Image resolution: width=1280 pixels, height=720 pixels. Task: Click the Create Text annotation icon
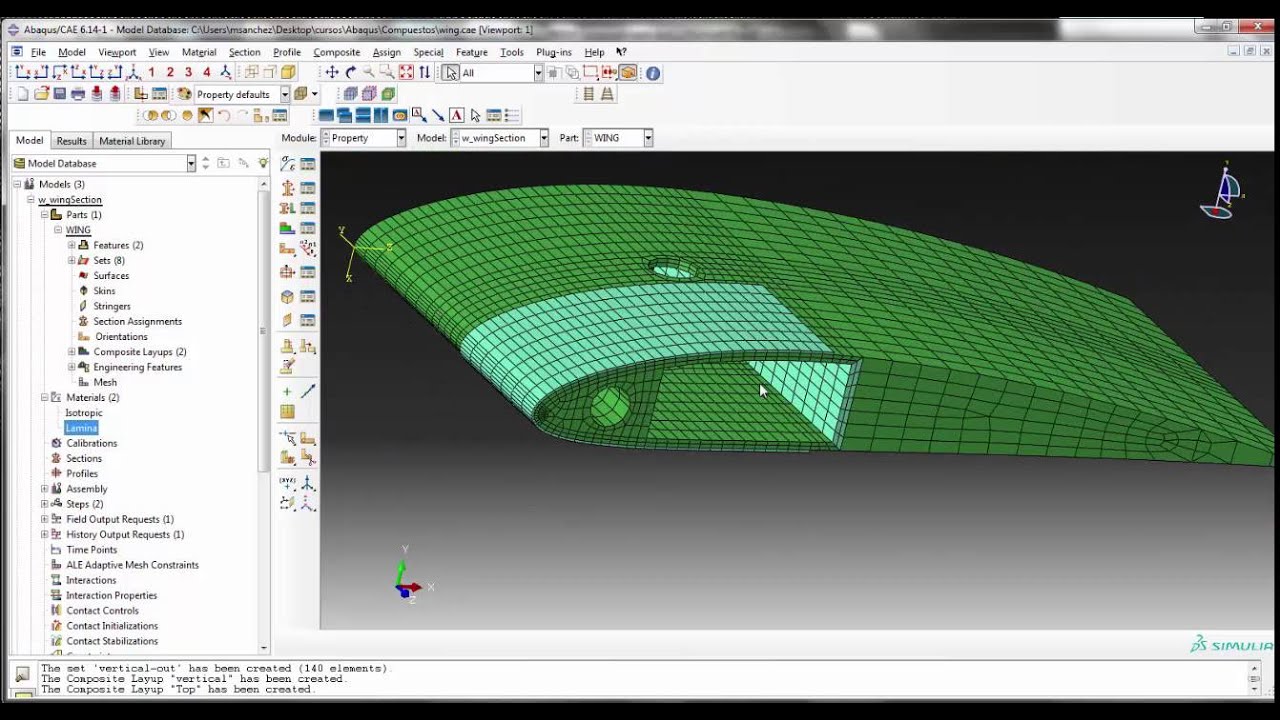pyautogui.click(x=456, y=115)
